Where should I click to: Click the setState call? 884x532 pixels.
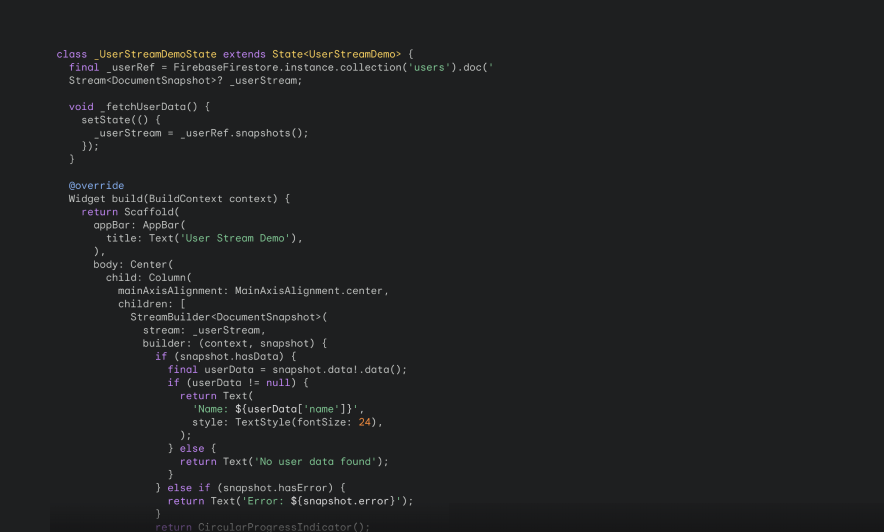click(x=106, y=119)
